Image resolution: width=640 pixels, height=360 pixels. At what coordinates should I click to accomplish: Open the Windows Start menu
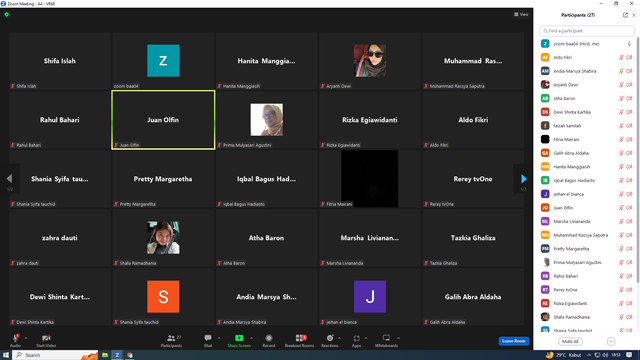(6, 355)
